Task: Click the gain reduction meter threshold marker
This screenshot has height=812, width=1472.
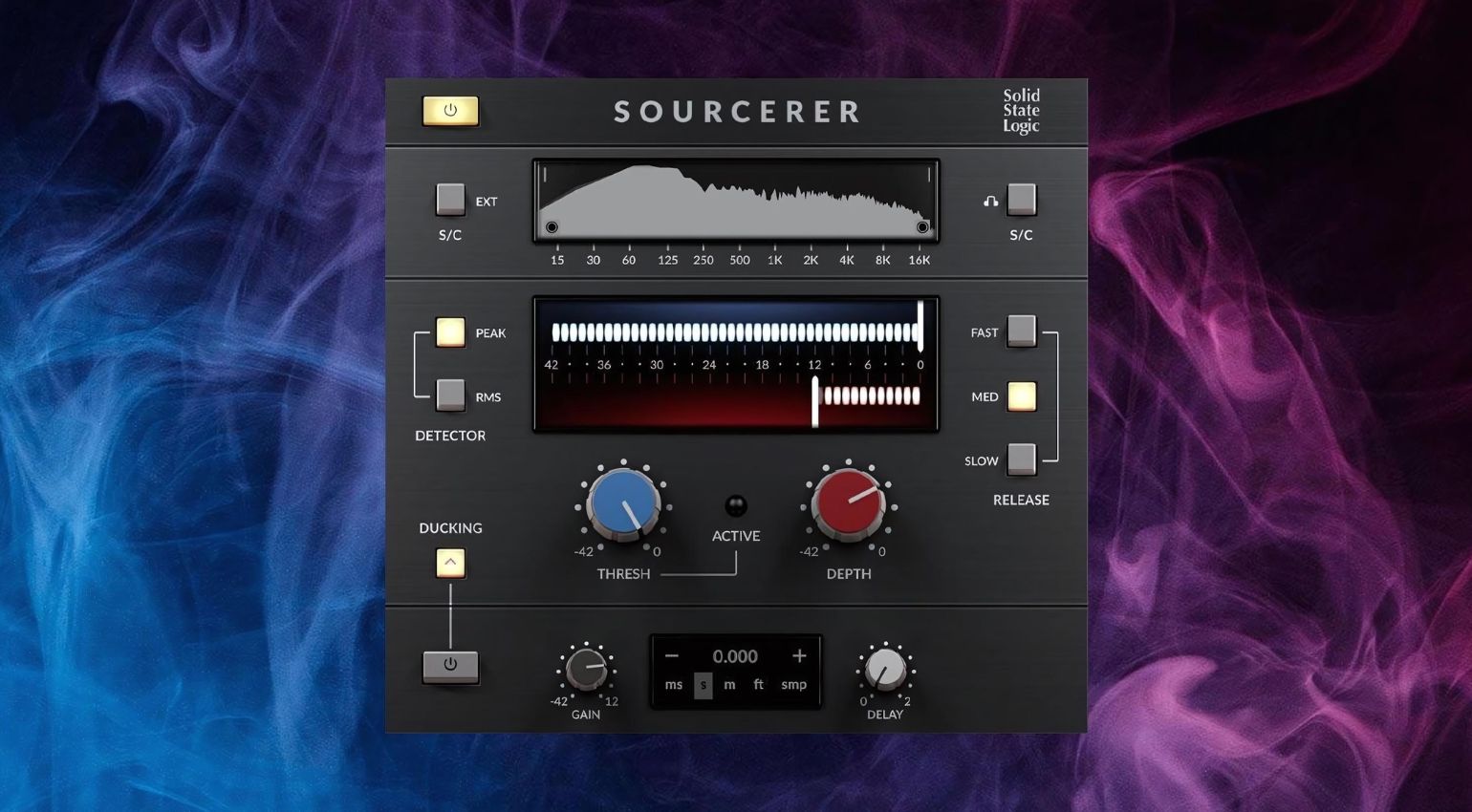Action: click(815, 401)
